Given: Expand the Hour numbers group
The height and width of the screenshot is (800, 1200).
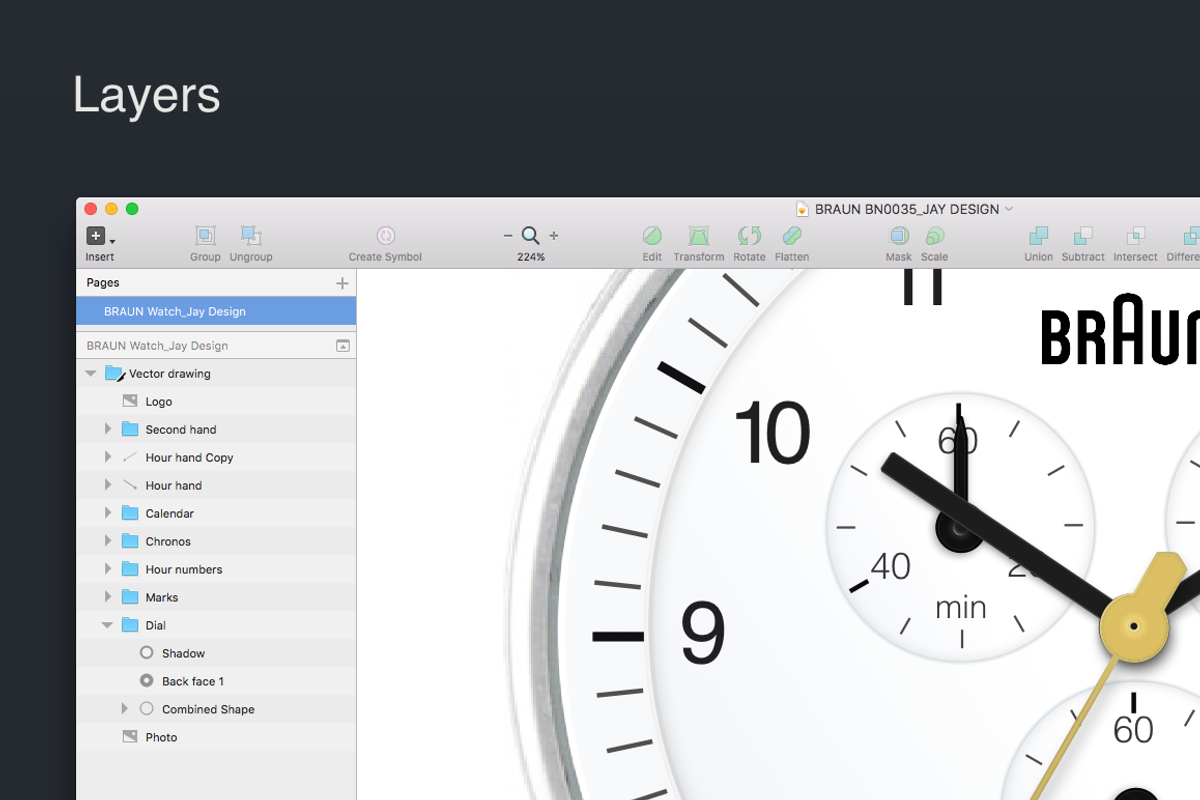Looking at the screenshot, I should 108,569.
